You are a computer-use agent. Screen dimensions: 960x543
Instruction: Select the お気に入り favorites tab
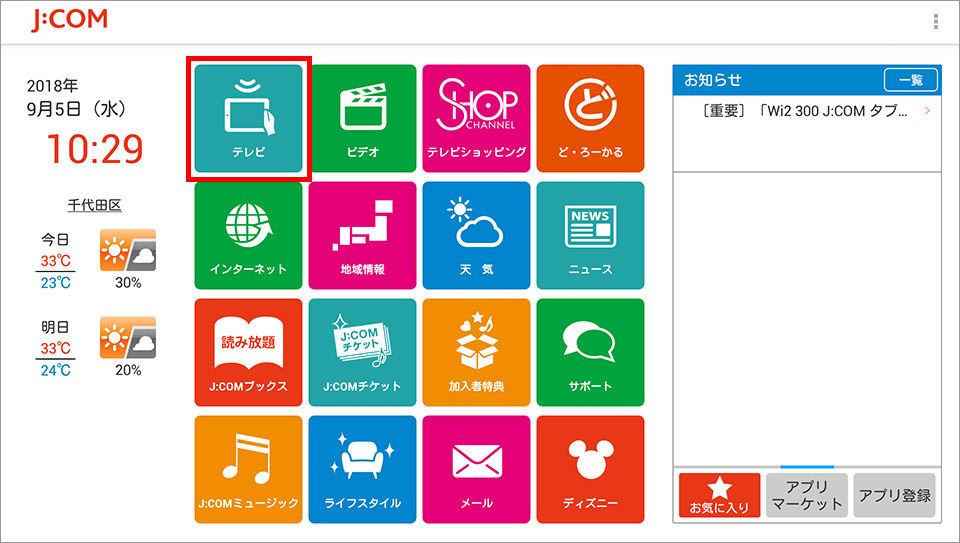[x=719, y=495]
